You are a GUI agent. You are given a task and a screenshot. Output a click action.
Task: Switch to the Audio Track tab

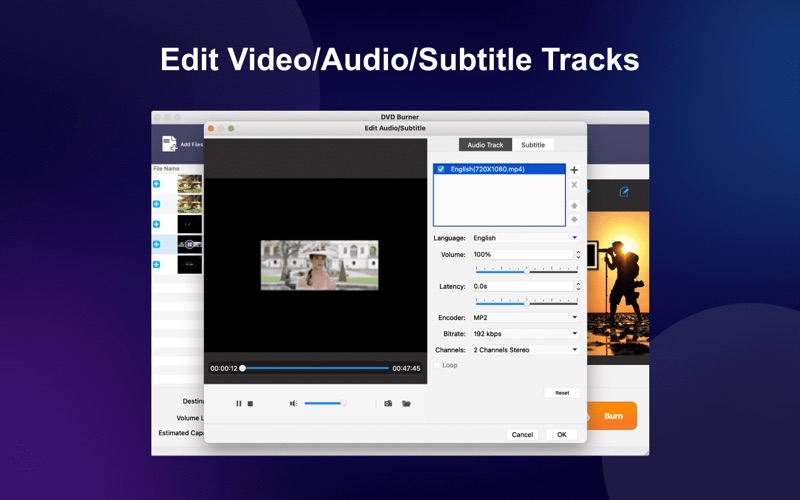485,145
